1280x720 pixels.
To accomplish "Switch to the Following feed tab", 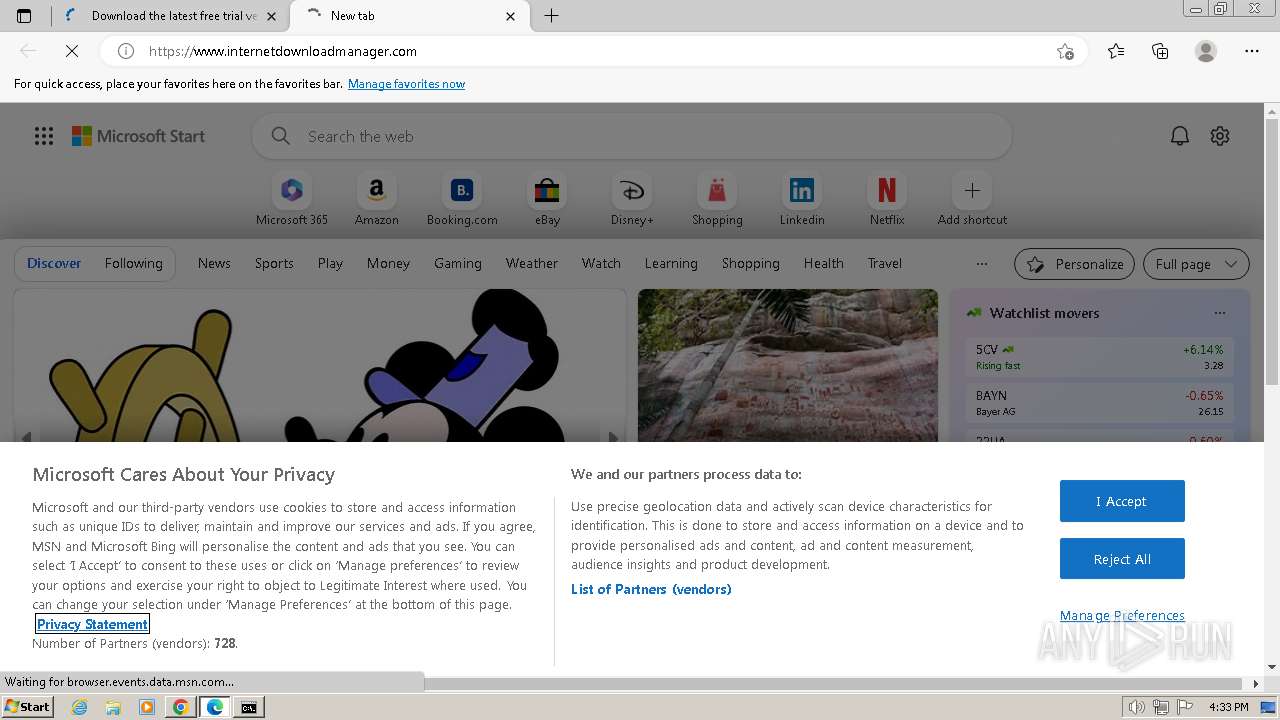I will point(134,263).
